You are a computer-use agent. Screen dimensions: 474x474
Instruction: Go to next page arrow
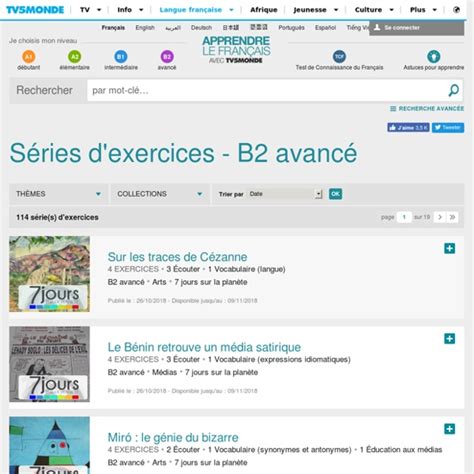pos(440,217)
